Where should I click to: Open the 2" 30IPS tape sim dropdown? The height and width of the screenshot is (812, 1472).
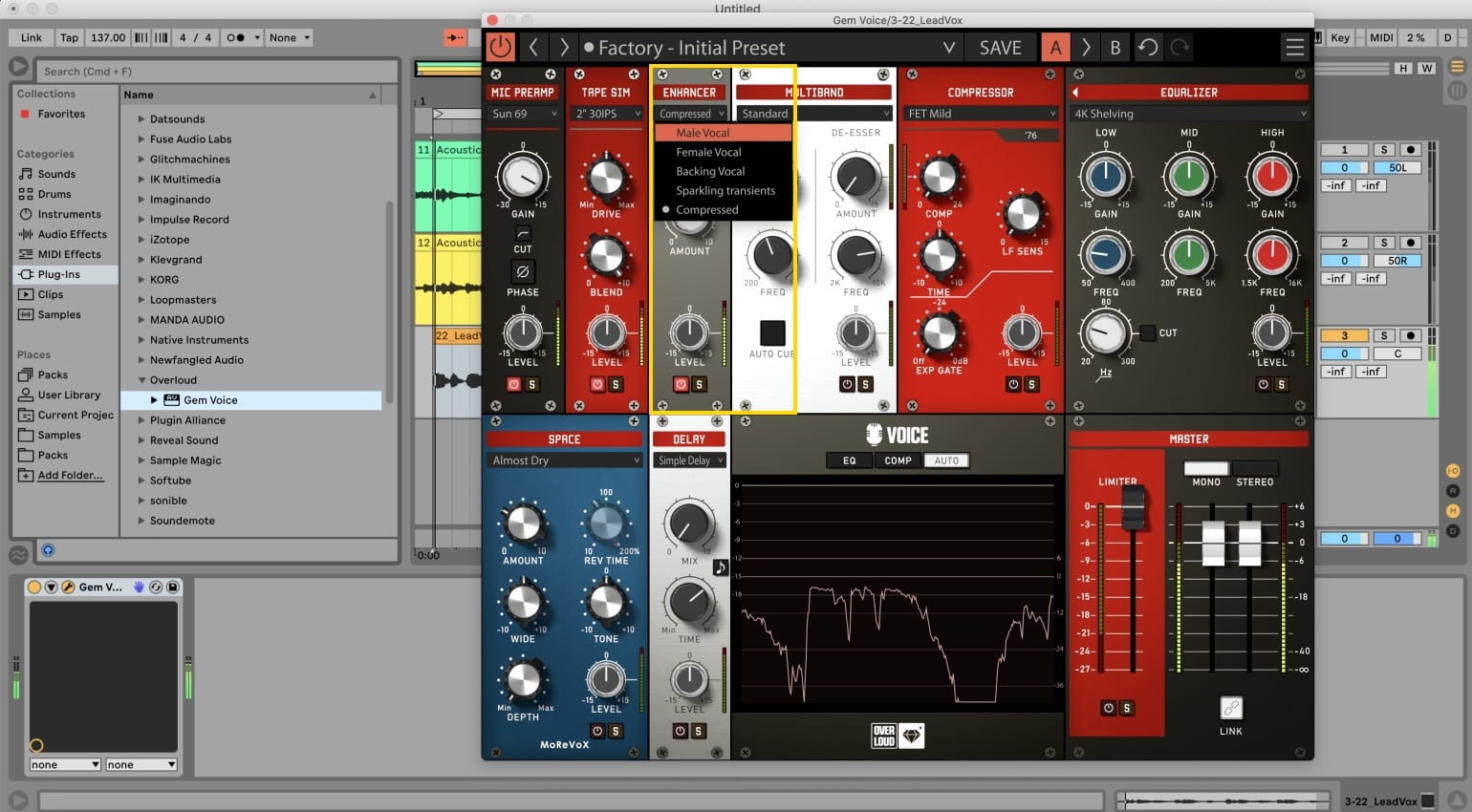pyautogui.click(x=607, y=114)
